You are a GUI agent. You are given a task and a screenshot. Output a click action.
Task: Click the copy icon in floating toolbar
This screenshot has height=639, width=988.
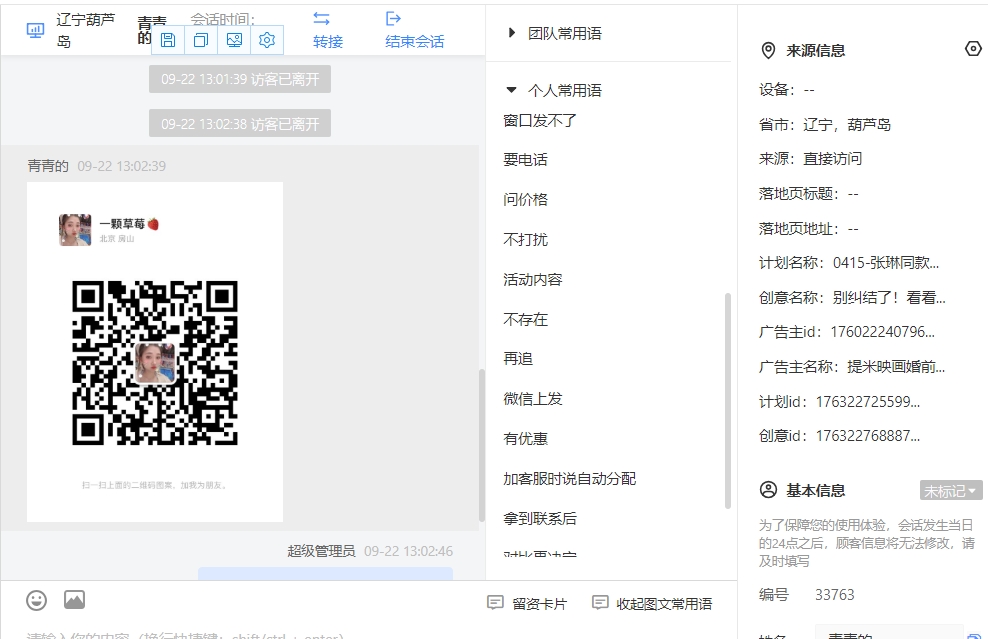(x=200, y=40)
